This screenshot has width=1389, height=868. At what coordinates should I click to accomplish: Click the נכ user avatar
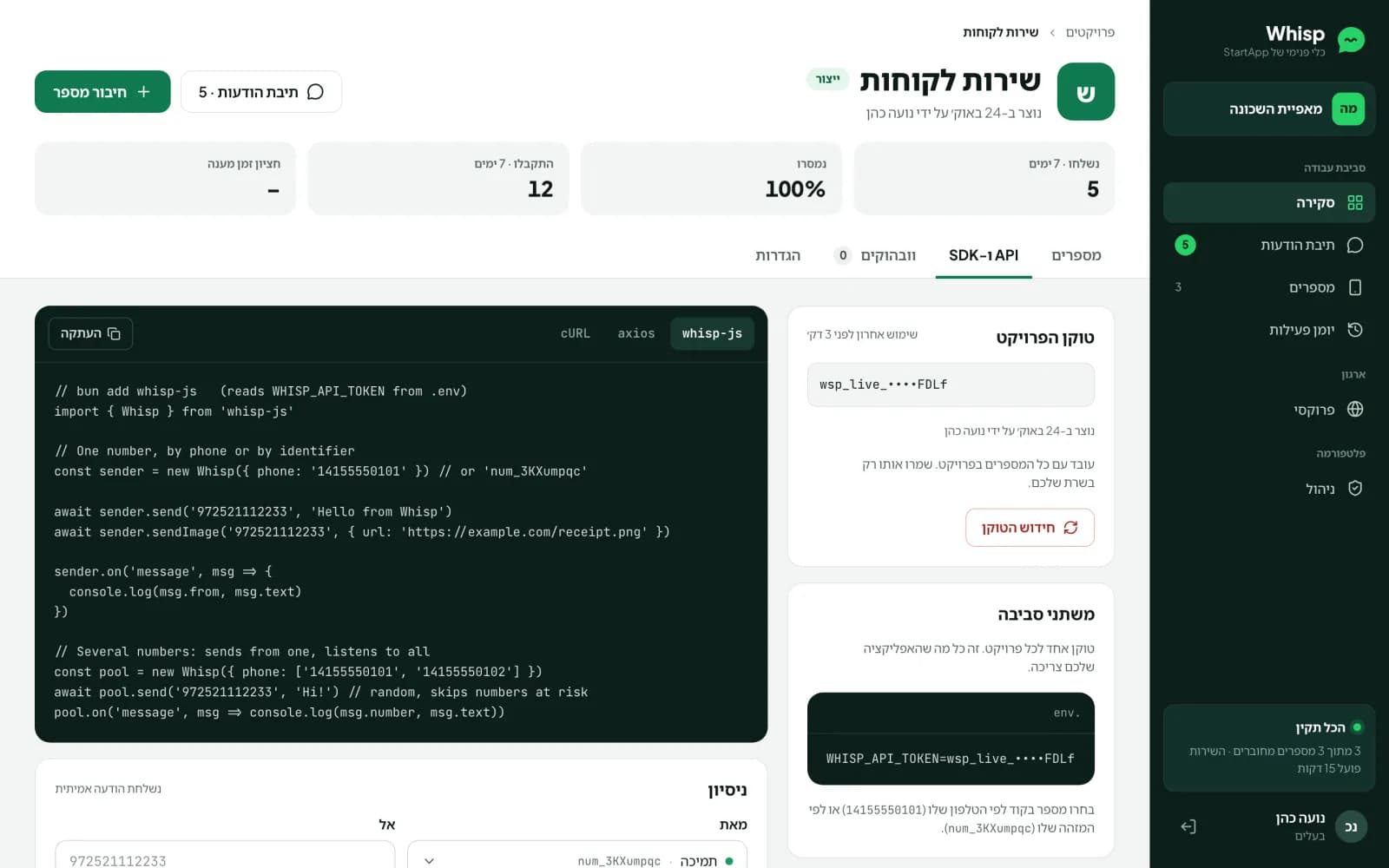click(x=1351, y=826)
